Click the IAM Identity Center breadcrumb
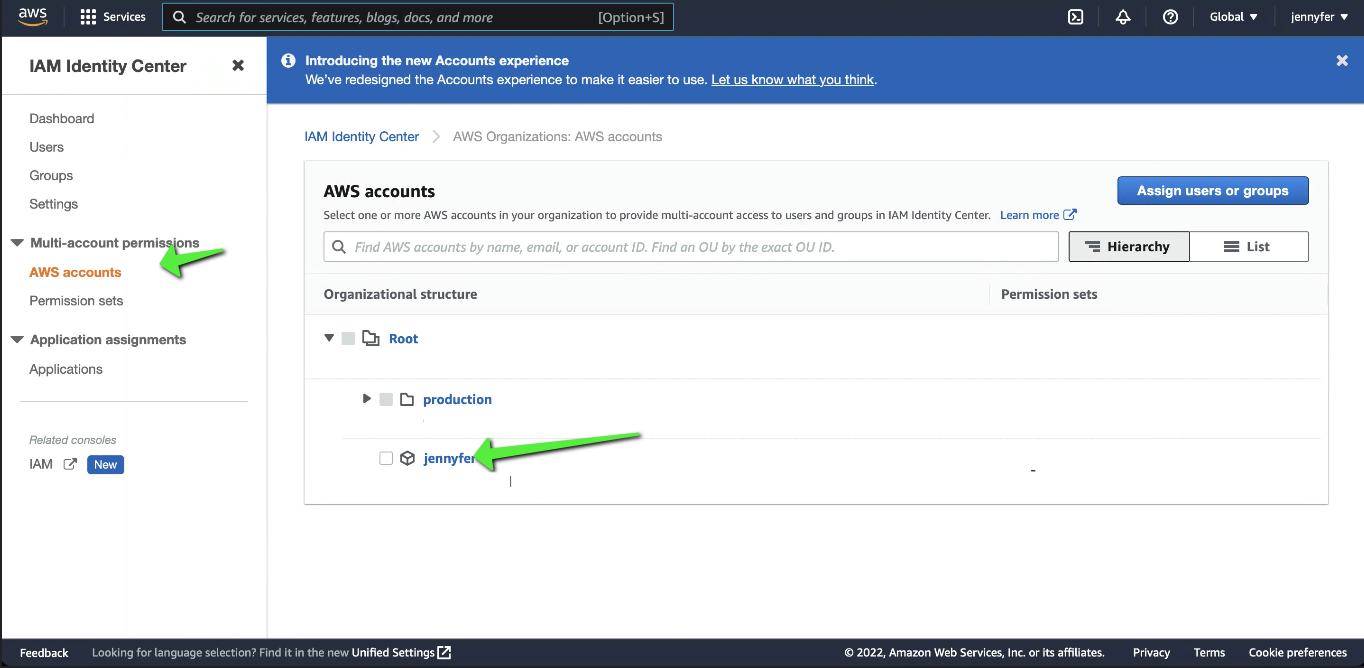Image resolution: width=1364 pixels, height=668 pixels. (x=362, y=136)
